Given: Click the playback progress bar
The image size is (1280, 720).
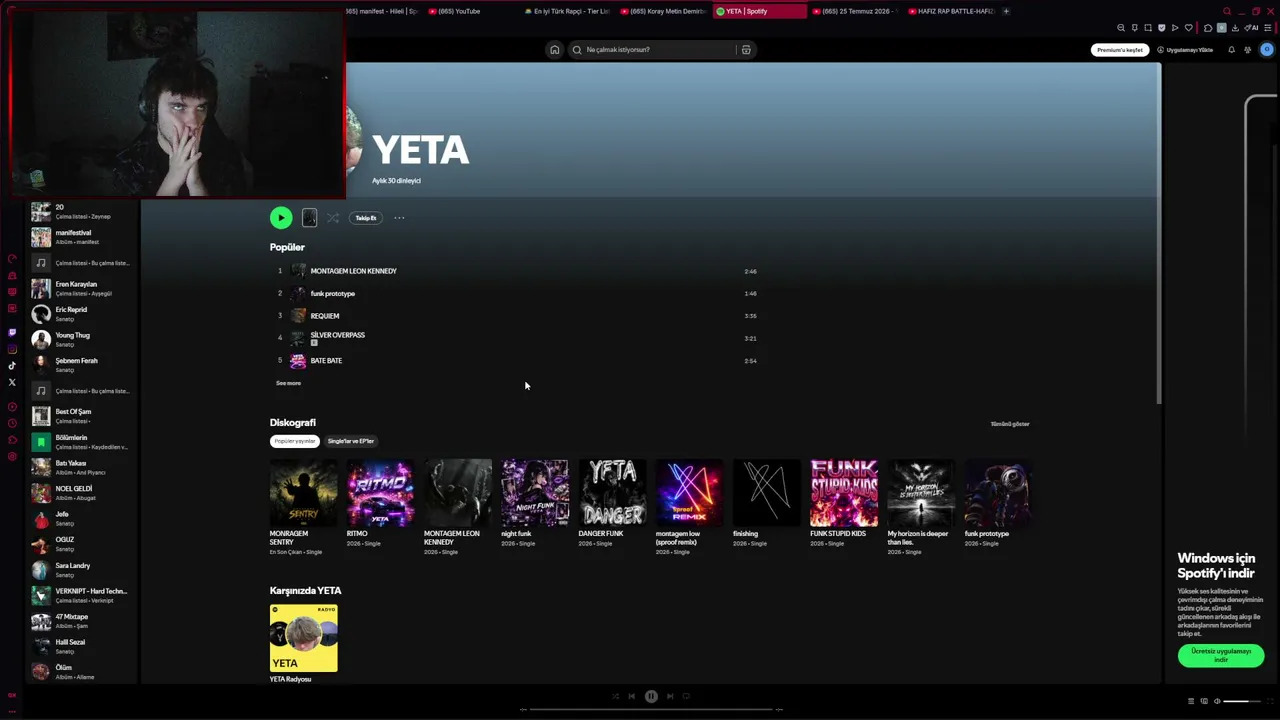Looking at the screenshot, I should coord(651,709).
